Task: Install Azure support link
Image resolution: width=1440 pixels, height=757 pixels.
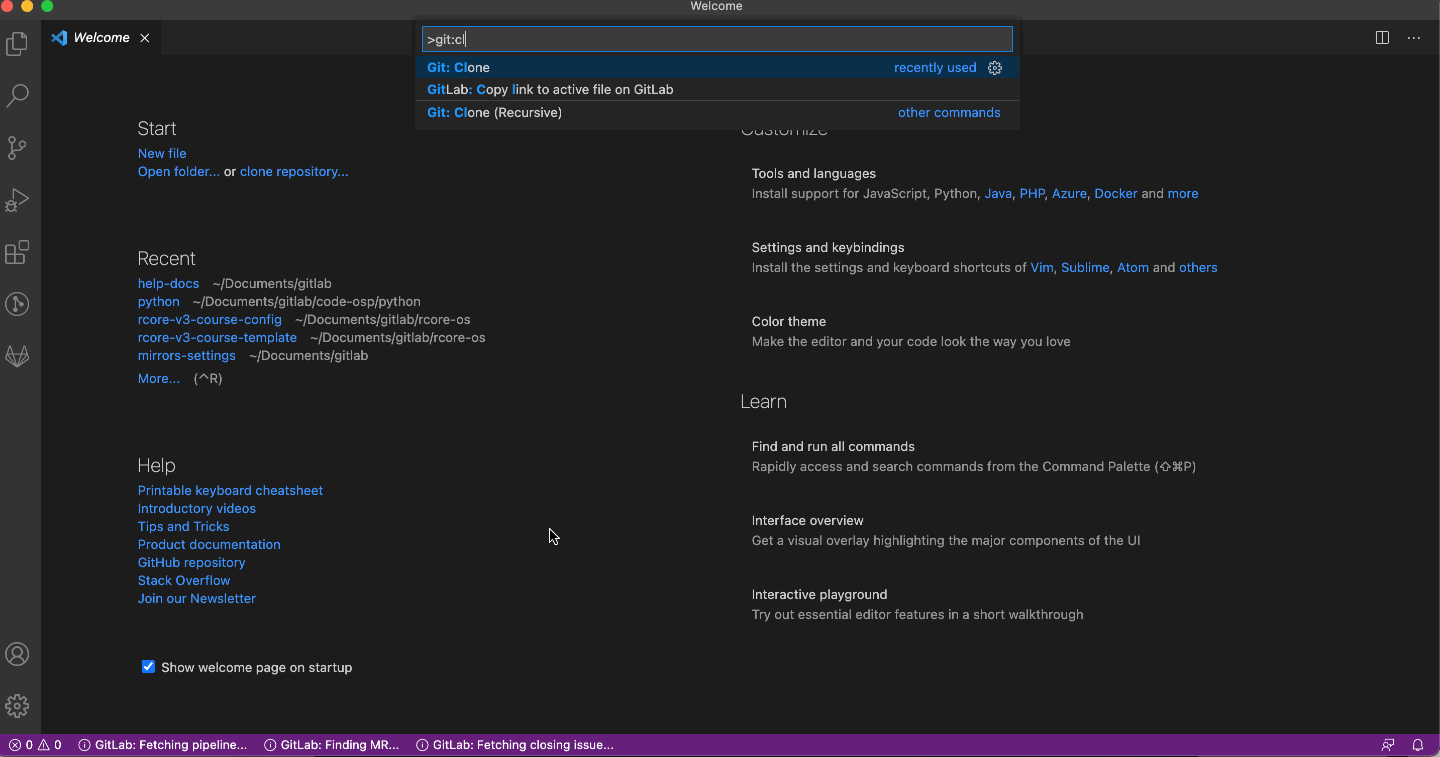Action: click(x=1069, y=194)
